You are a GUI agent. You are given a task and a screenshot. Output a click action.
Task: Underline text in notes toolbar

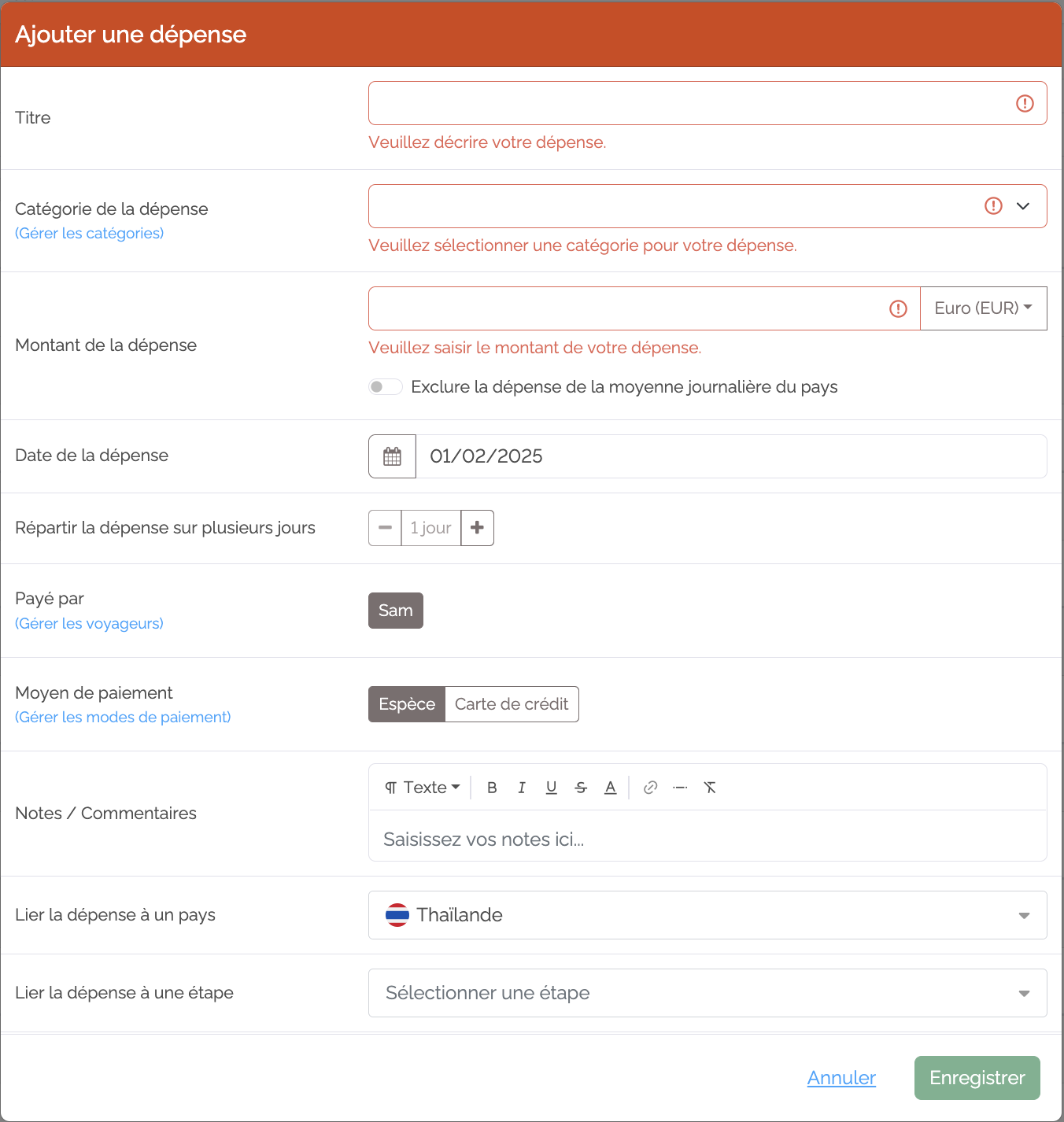click(552, 788)
